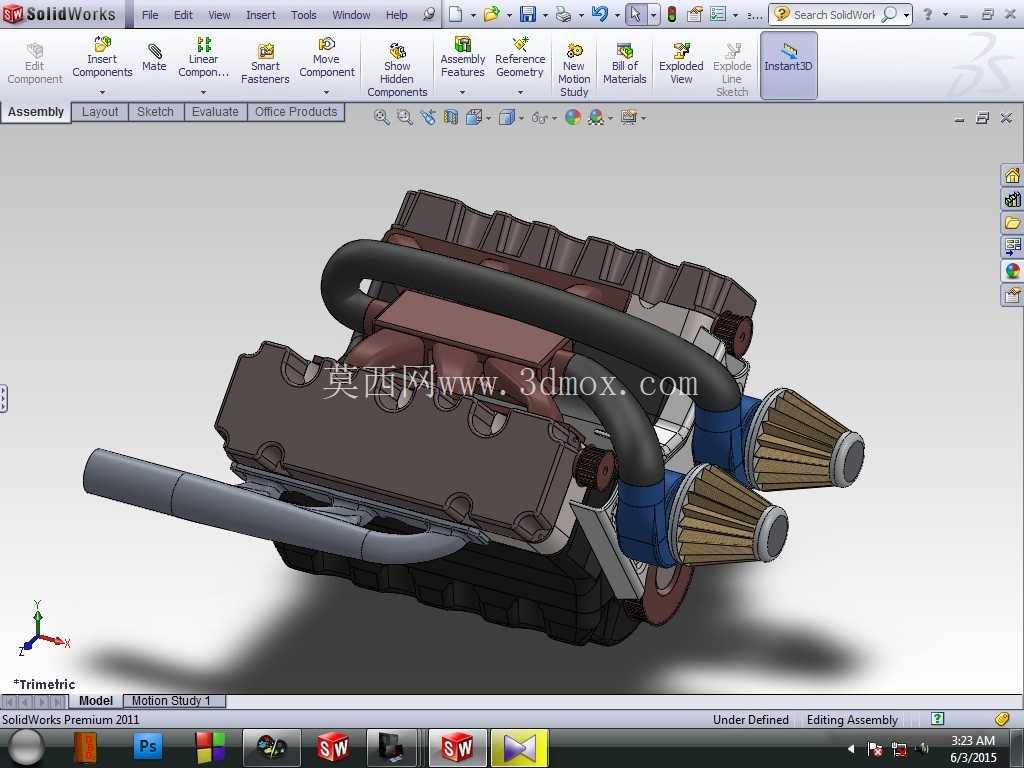
Task: Click the Options checklist icon
Action: (718, 14)
